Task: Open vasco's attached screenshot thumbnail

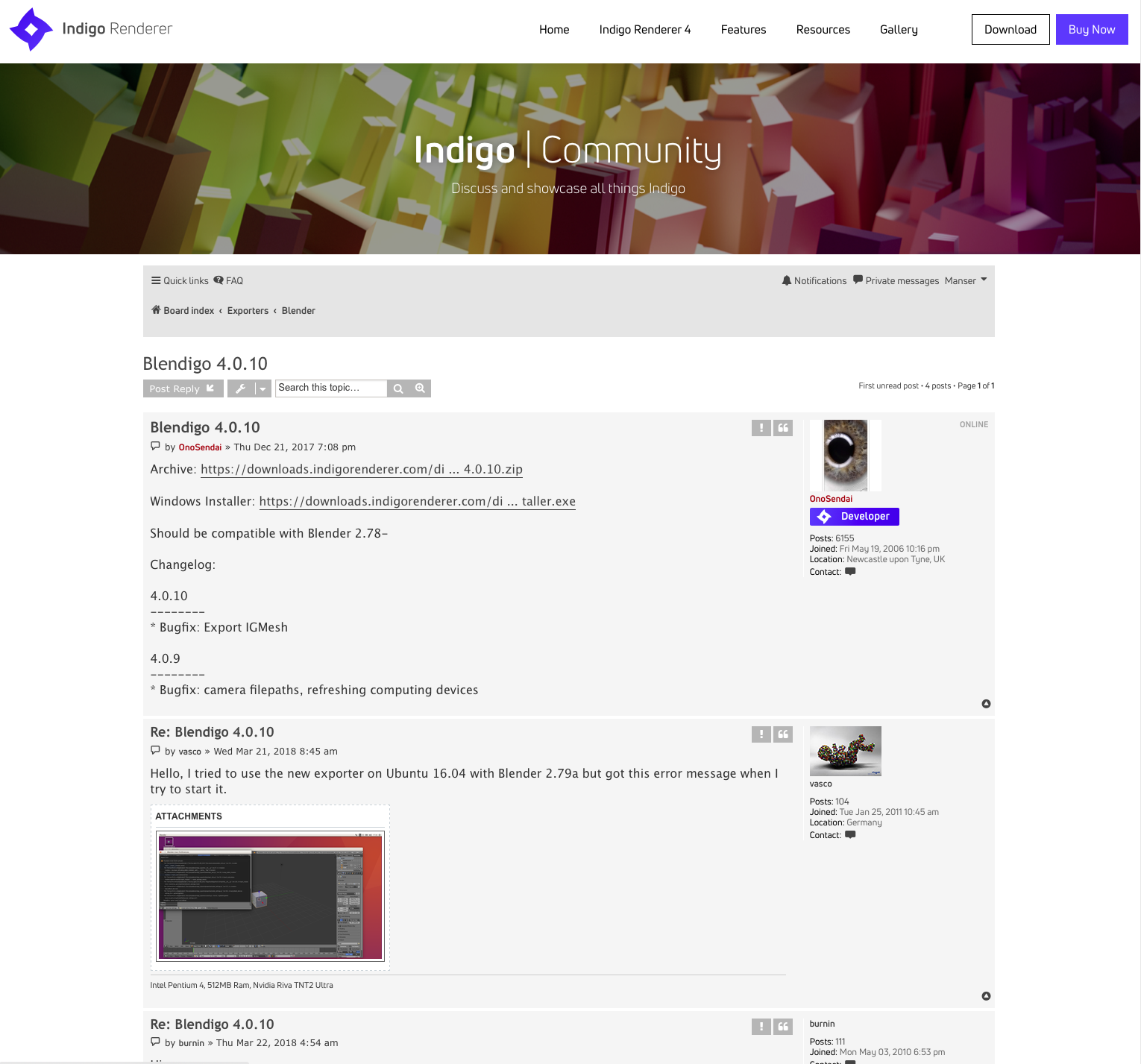Action: tap(270, 895)
